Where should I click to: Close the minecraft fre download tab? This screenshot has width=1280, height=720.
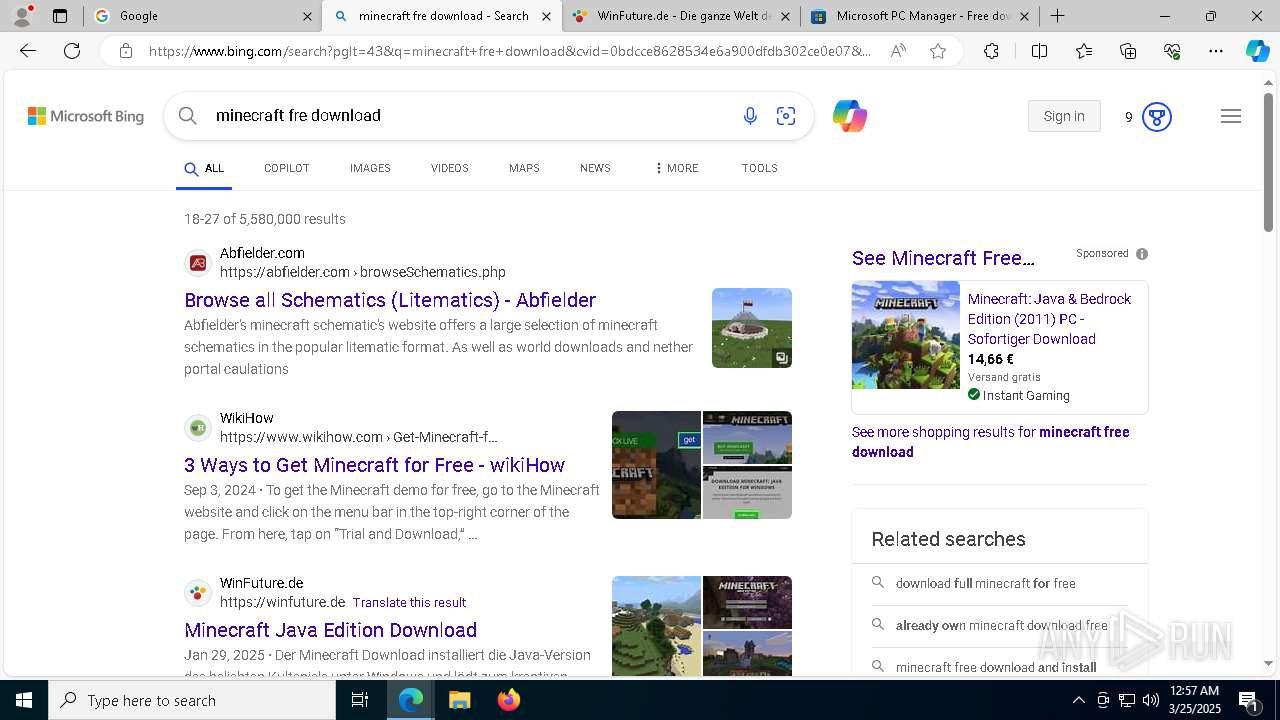tap(546, 16)
